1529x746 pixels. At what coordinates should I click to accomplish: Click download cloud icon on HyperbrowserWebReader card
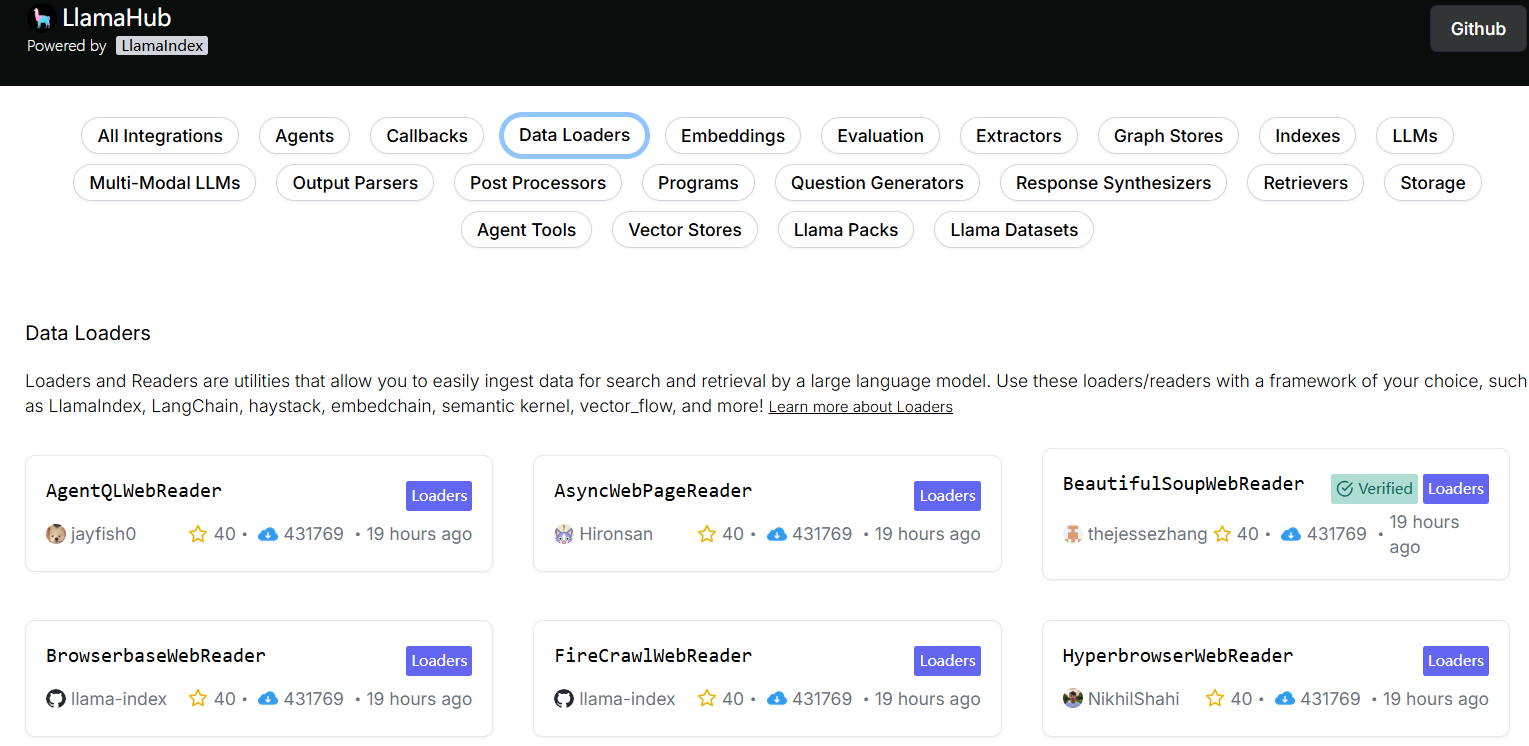click(x=1285, y=699)
